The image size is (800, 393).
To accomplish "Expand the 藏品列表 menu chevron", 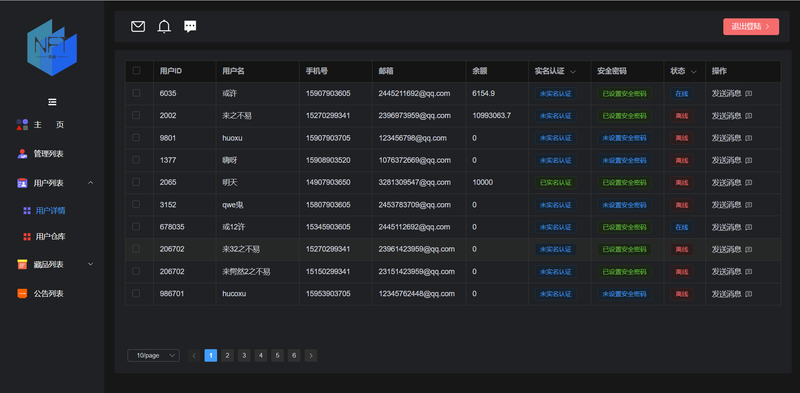I will click(91, 264).
